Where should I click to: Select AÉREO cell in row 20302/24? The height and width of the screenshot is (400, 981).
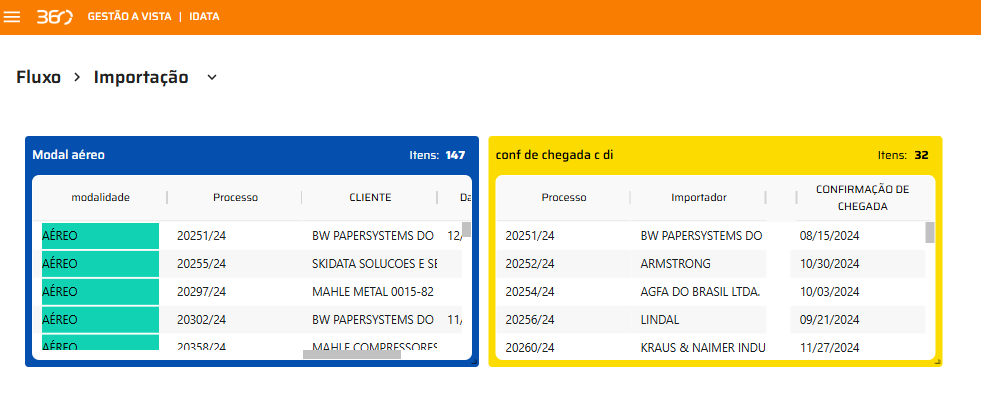point(100,320)
